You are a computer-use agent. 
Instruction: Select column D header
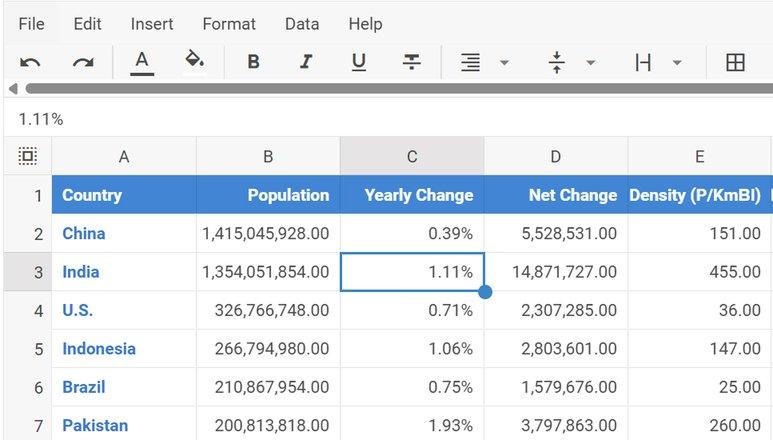pyautogui.click(x=556, y=156)
